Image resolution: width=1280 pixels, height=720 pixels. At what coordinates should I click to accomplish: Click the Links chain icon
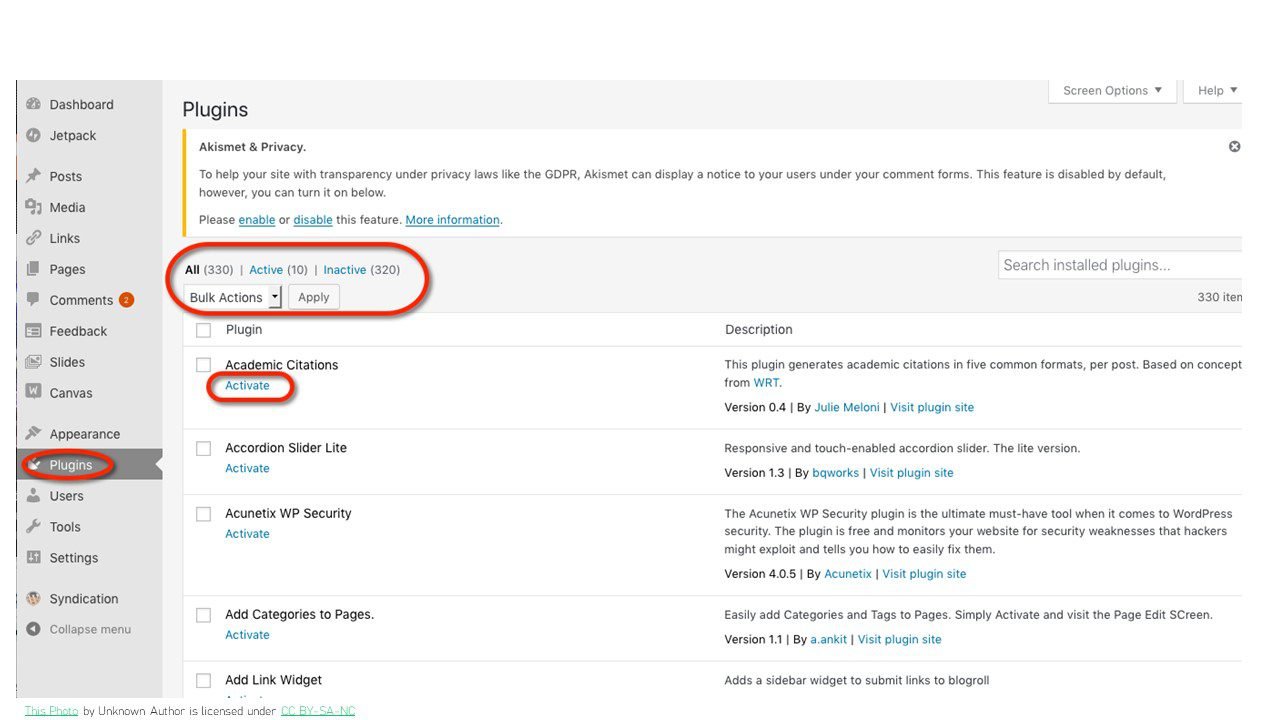point(33,238)
